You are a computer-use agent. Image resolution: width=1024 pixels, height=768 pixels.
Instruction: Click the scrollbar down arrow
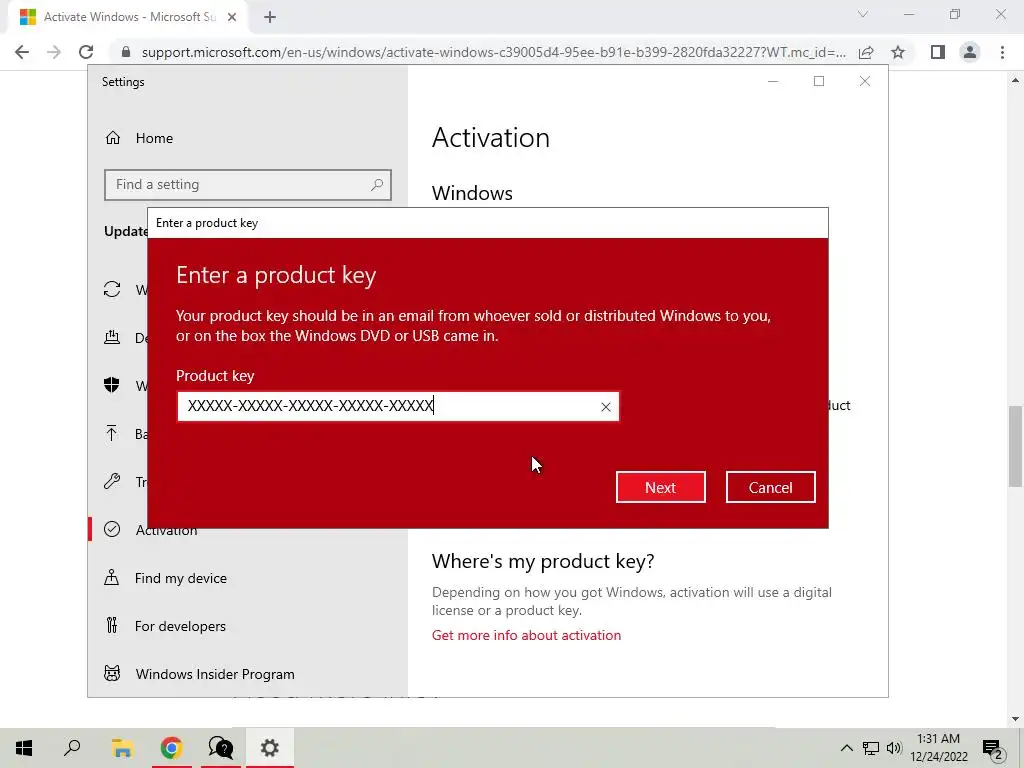click(1015, 719)
